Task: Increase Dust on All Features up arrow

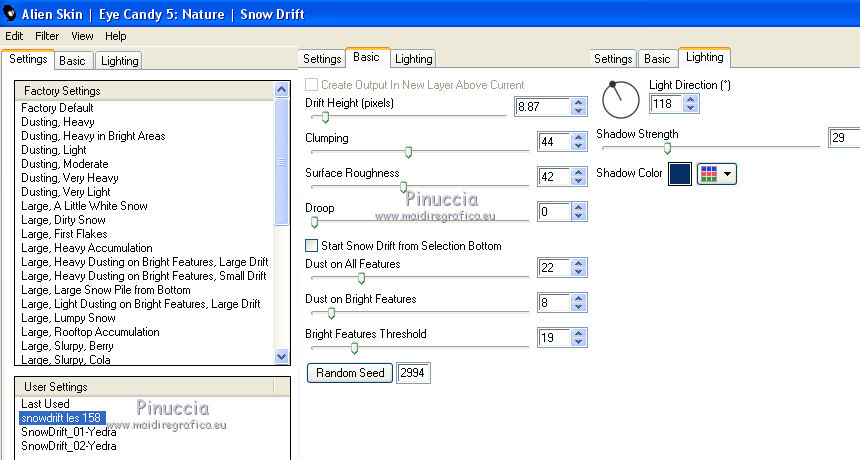Action: coord(578,263)
